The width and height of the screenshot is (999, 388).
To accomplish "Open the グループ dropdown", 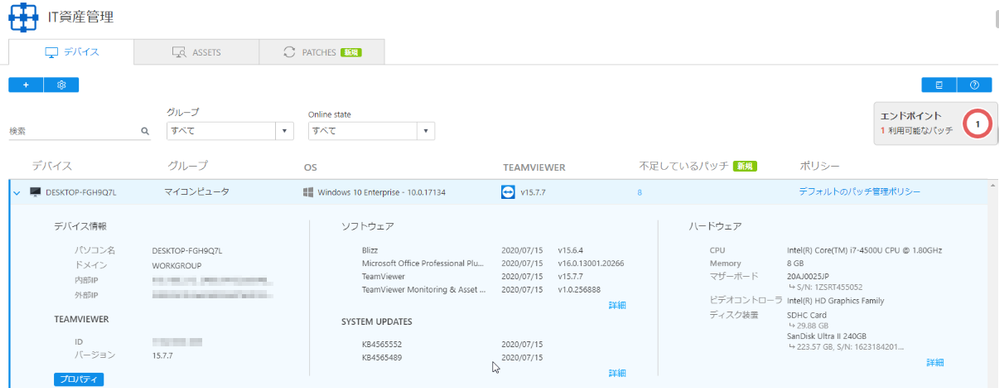I will [x=230, y=131].
